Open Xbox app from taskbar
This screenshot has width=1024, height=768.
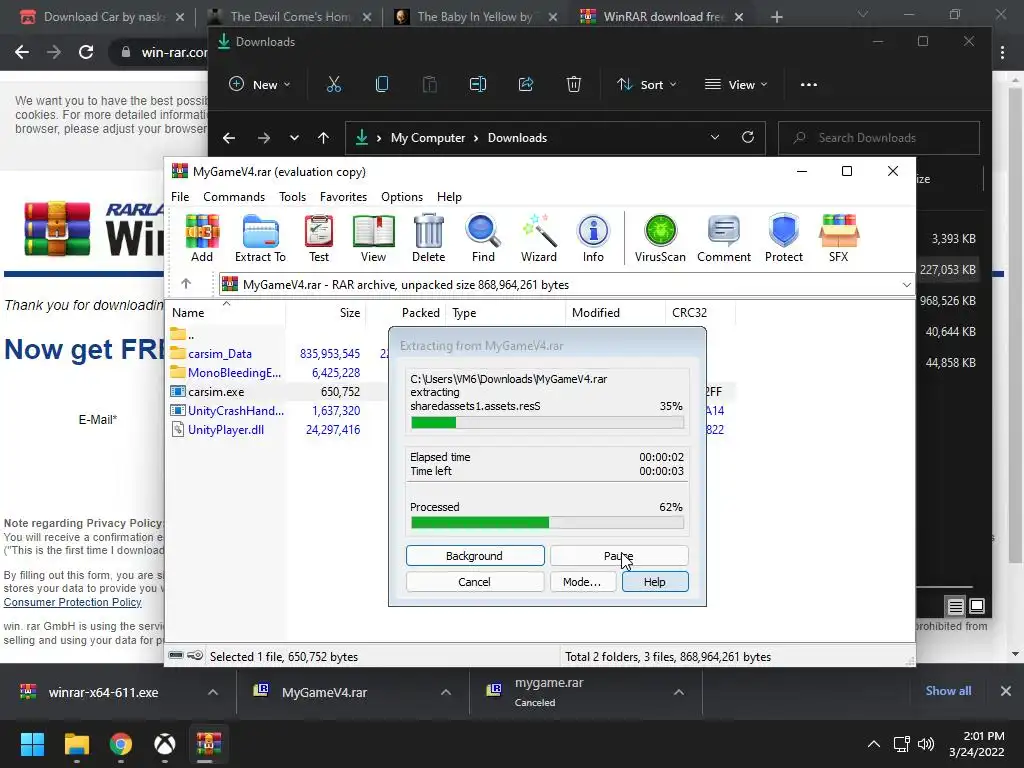pyautogui.click(x=165, y=744)
